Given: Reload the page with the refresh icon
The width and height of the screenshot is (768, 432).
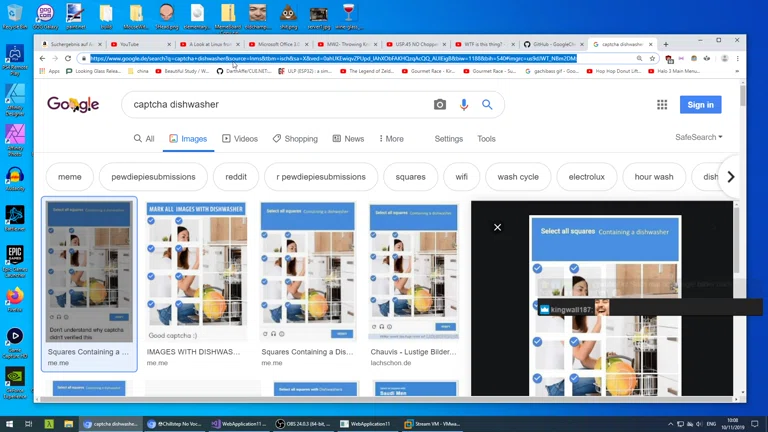Looking at the screenshot, I should (68, 59).
